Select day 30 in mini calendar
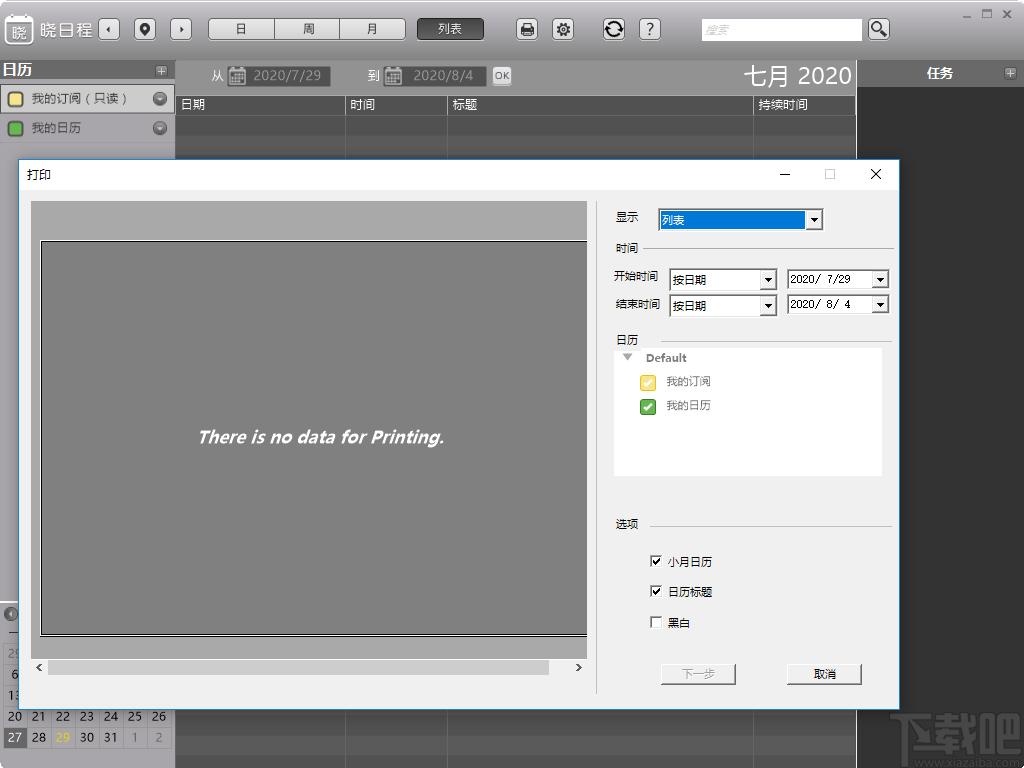1024x768 pixels. [x=87, y=737]
